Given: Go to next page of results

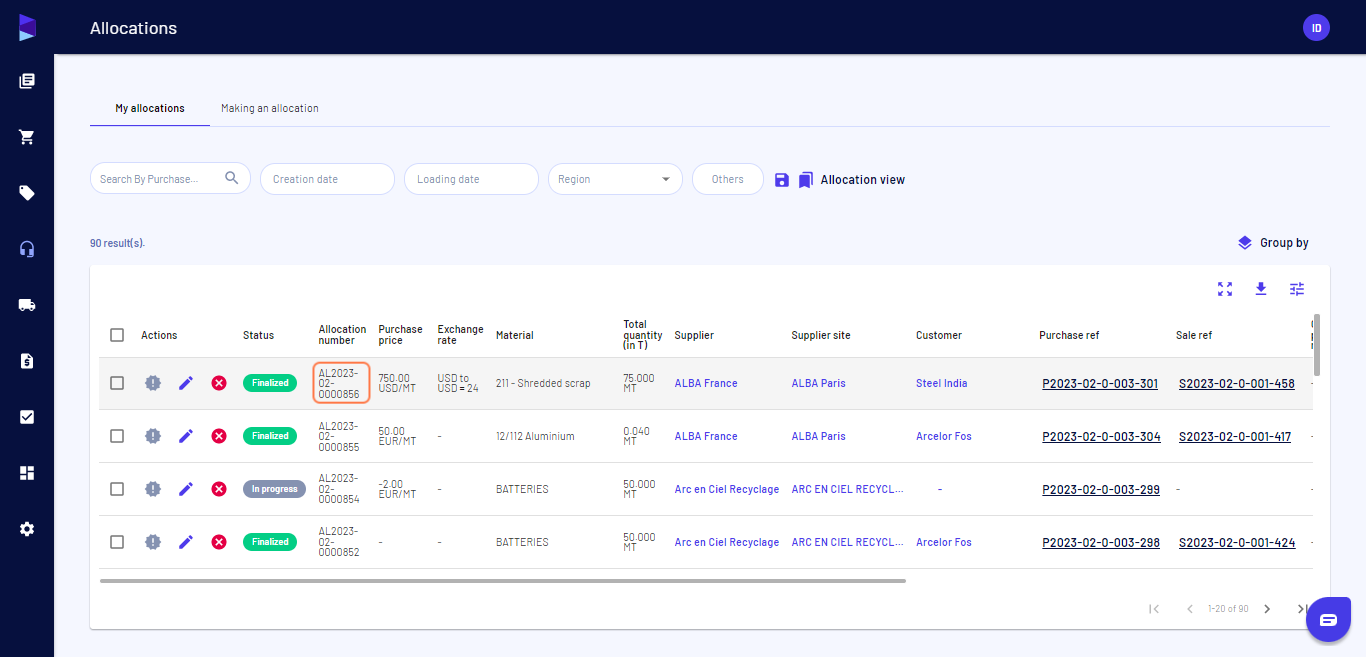Looking at the screenshot, I should point(1267,609).
